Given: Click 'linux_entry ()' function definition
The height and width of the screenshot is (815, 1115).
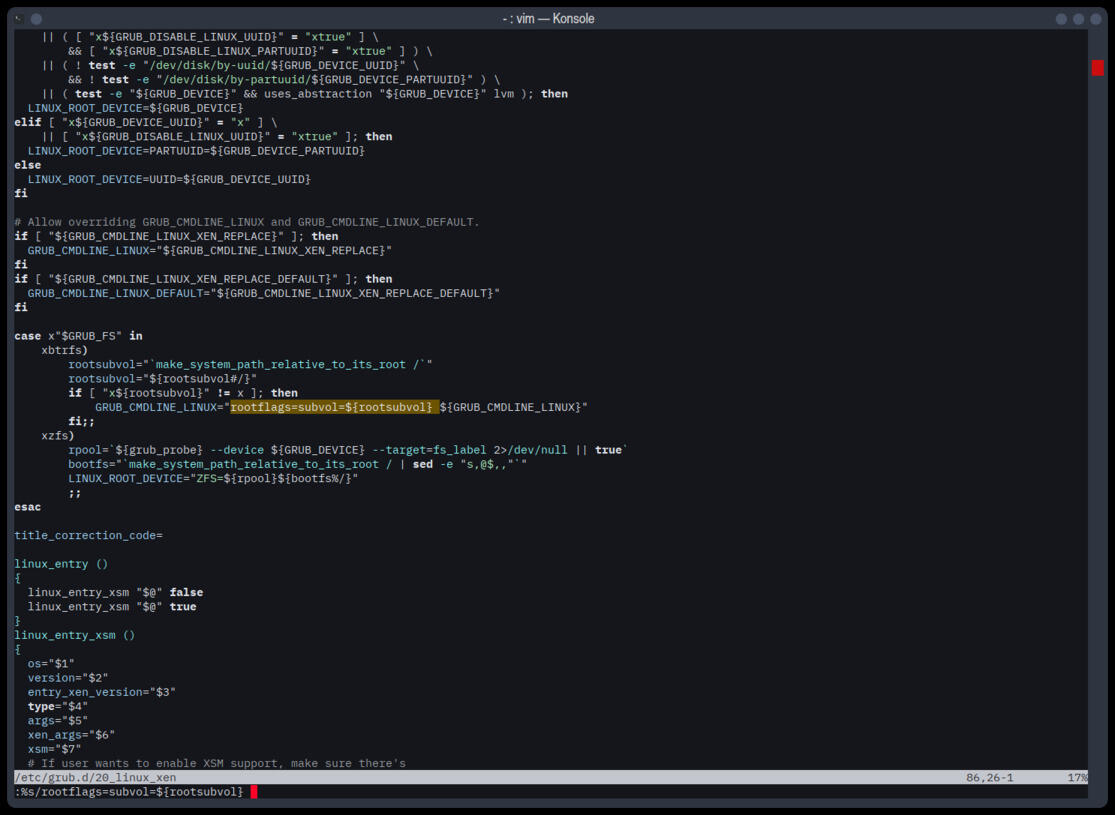Looking at the screenshot, I should pos(61,564).
